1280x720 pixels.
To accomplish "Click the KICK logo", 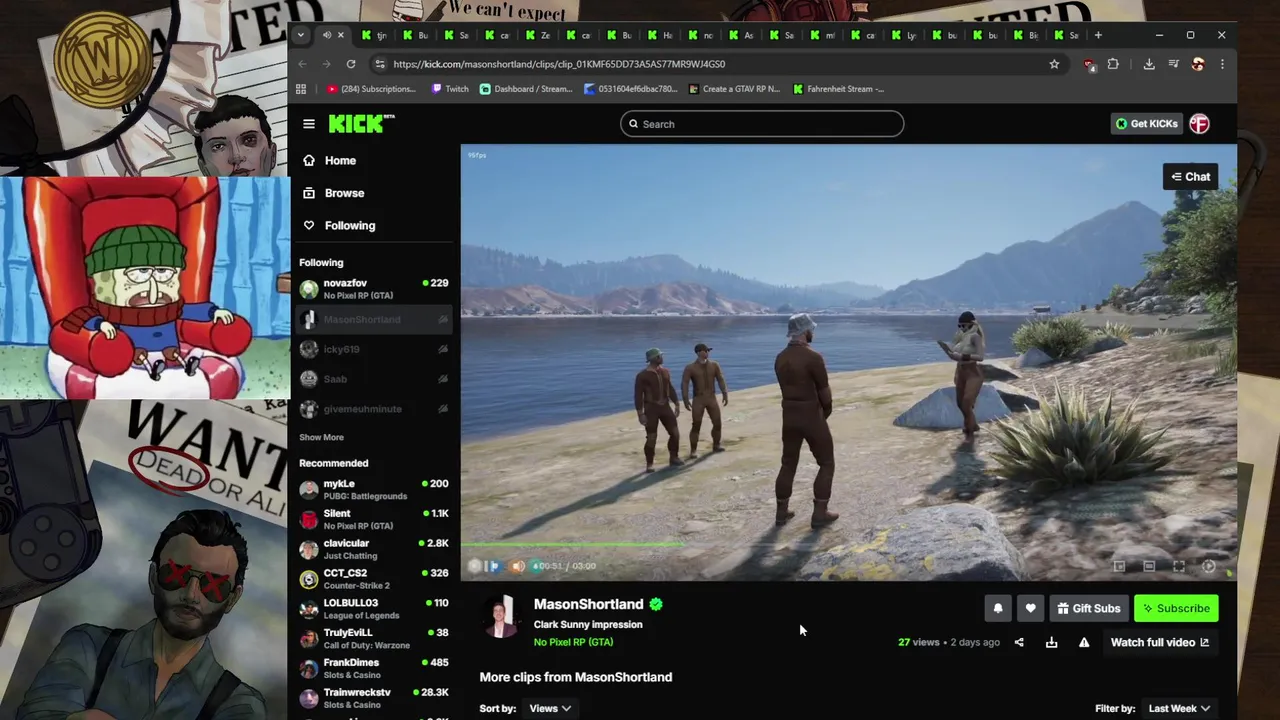I will (x=361, y=123).
